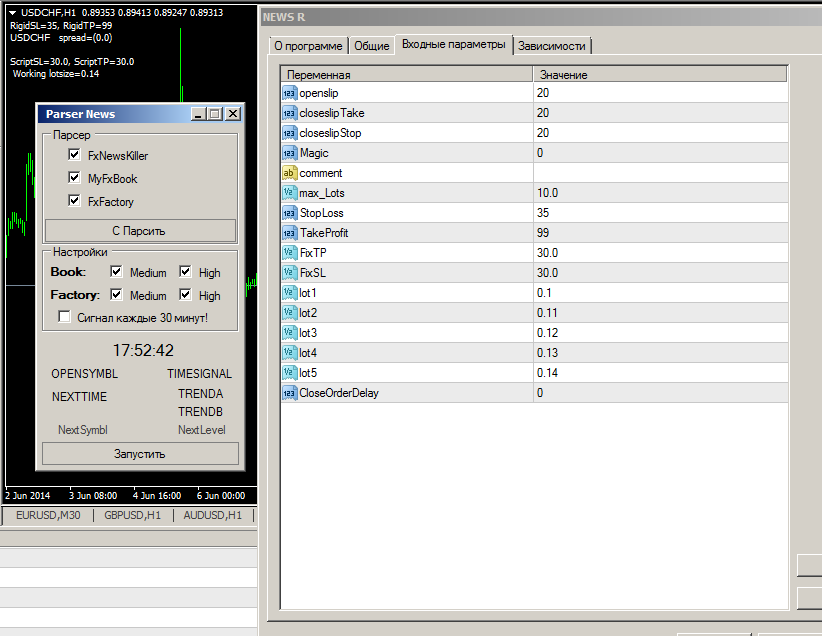Image resolution: width=822 pixels, height=636 pixels.
Task: Switch to the AUDUSD,H1 chart tab
Action: [212, 515]
